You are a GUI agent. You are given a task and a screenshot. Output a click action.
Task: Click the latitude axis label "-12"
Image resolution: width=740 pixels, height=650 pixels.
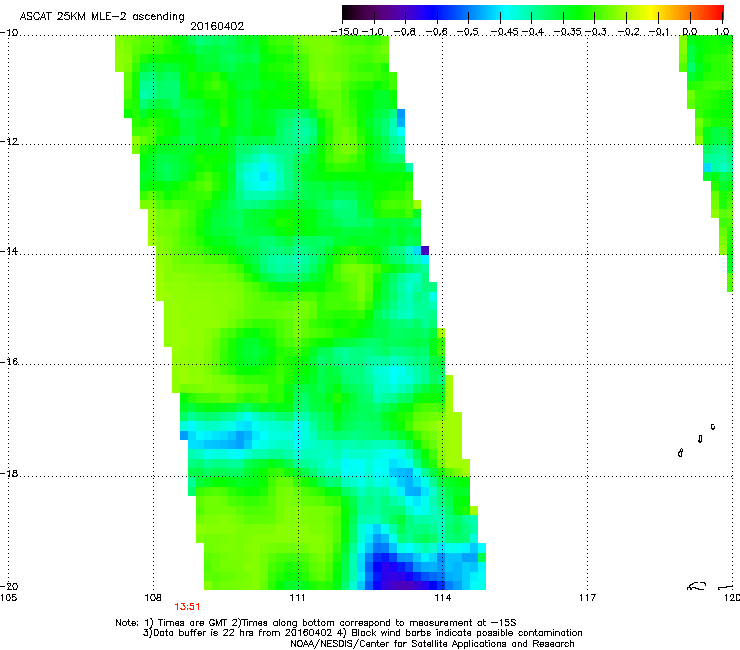pyautogui.click(x=9, y=142)
